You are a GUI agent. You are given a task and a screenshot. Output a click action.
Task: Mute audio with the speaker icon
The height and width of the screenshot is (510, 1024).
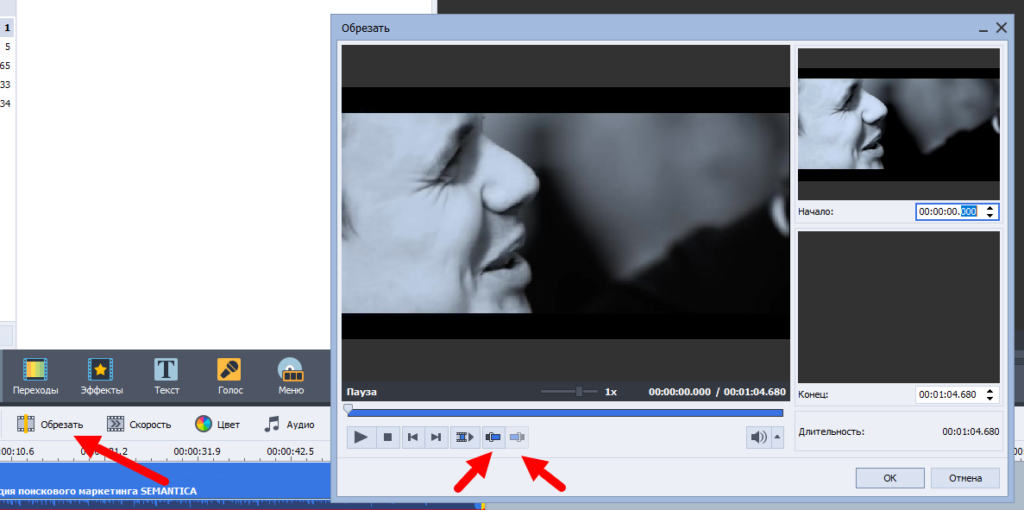click(759, 438)
